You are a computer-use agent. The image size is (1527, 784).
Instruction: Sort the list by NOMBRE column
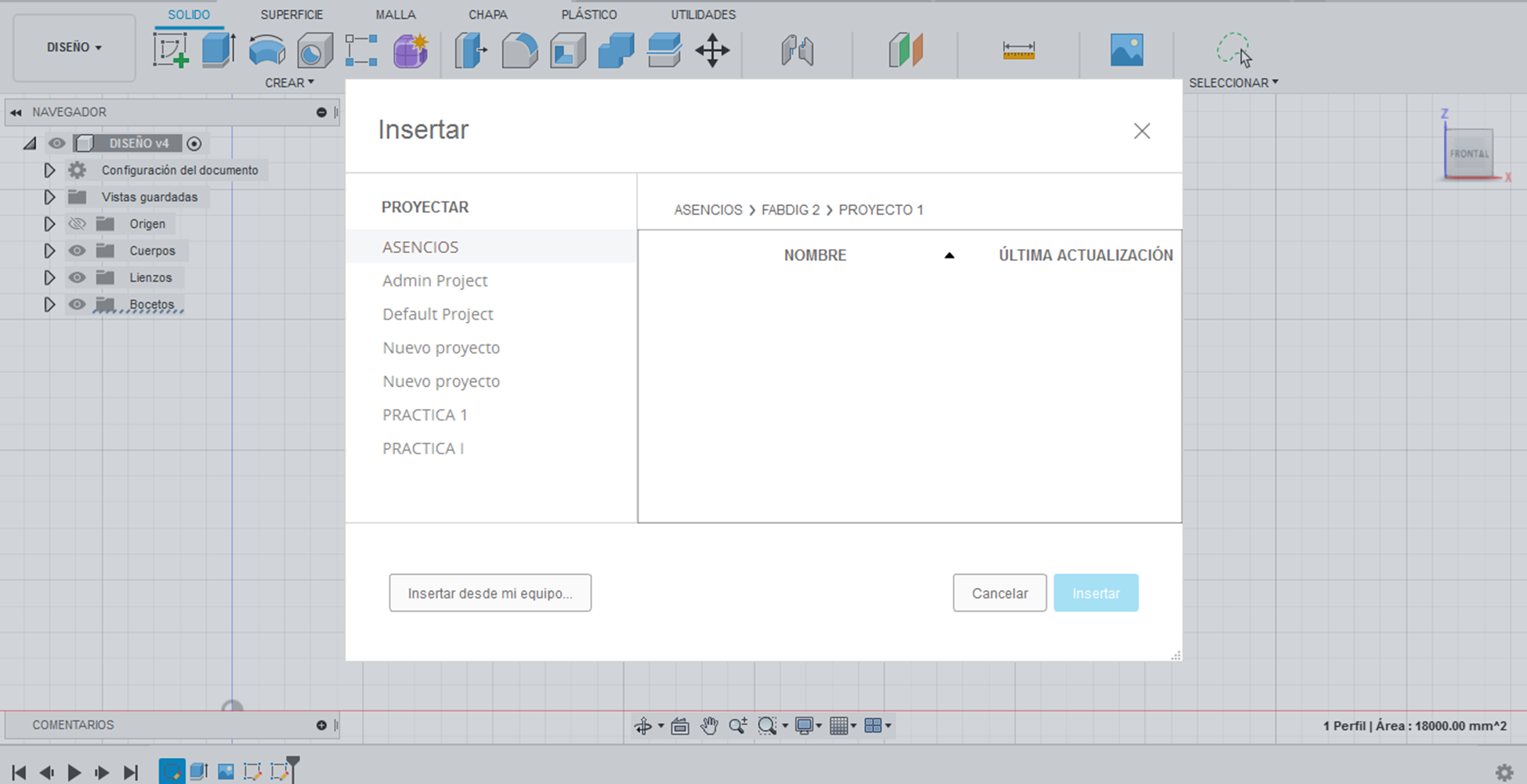tap(815, 255)
